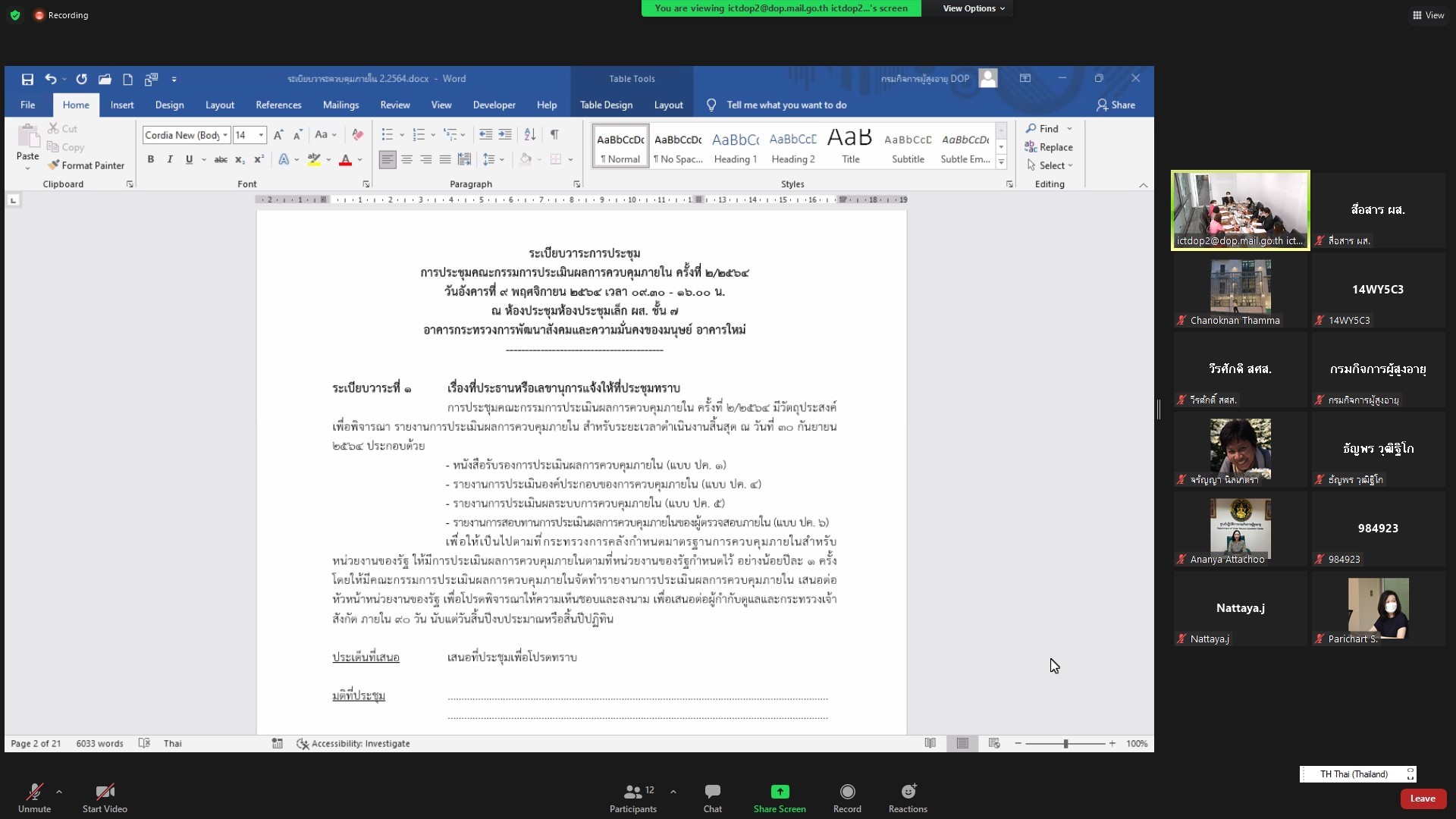
Task: Click the Decrease Font Size icon
Action: [x=298, y=135]
